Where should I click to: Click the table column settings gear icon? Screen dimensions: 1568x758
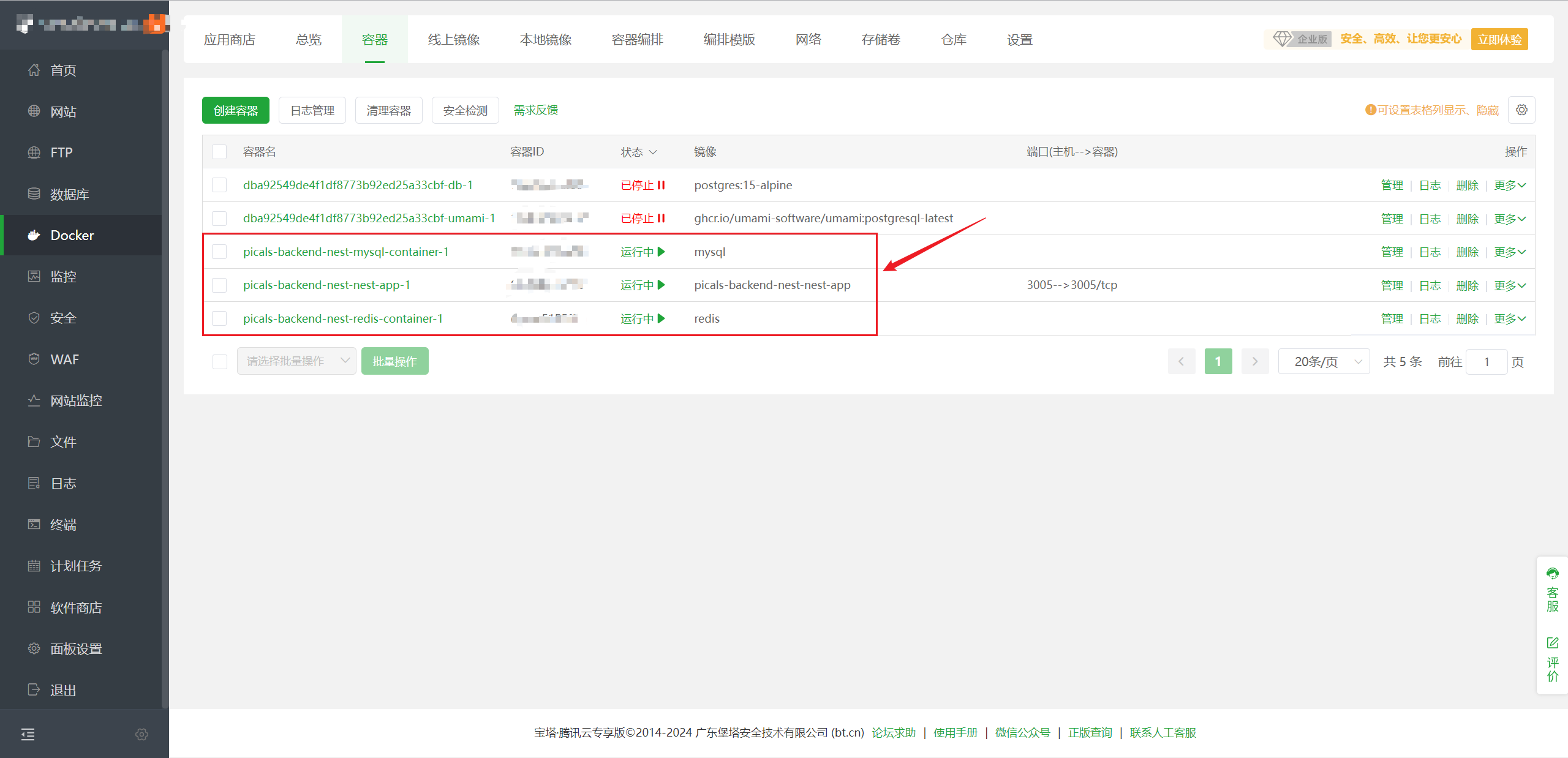[x=1521, y=110]
